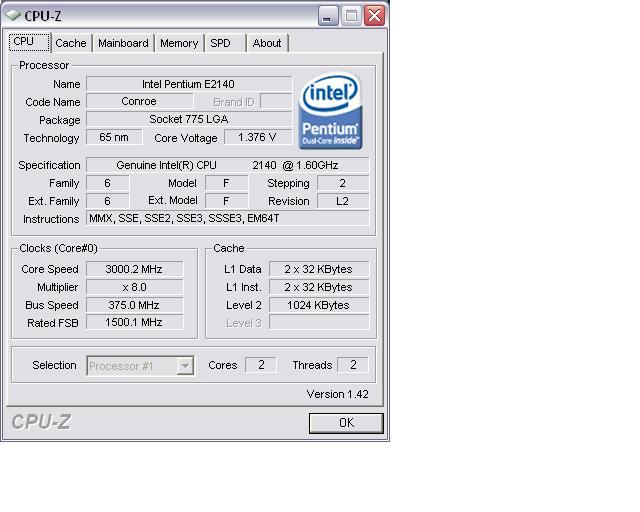Viewport: 640px width, 512px height.
Task: Click the empty Level 3 cache field
Action: pos(319,323)
